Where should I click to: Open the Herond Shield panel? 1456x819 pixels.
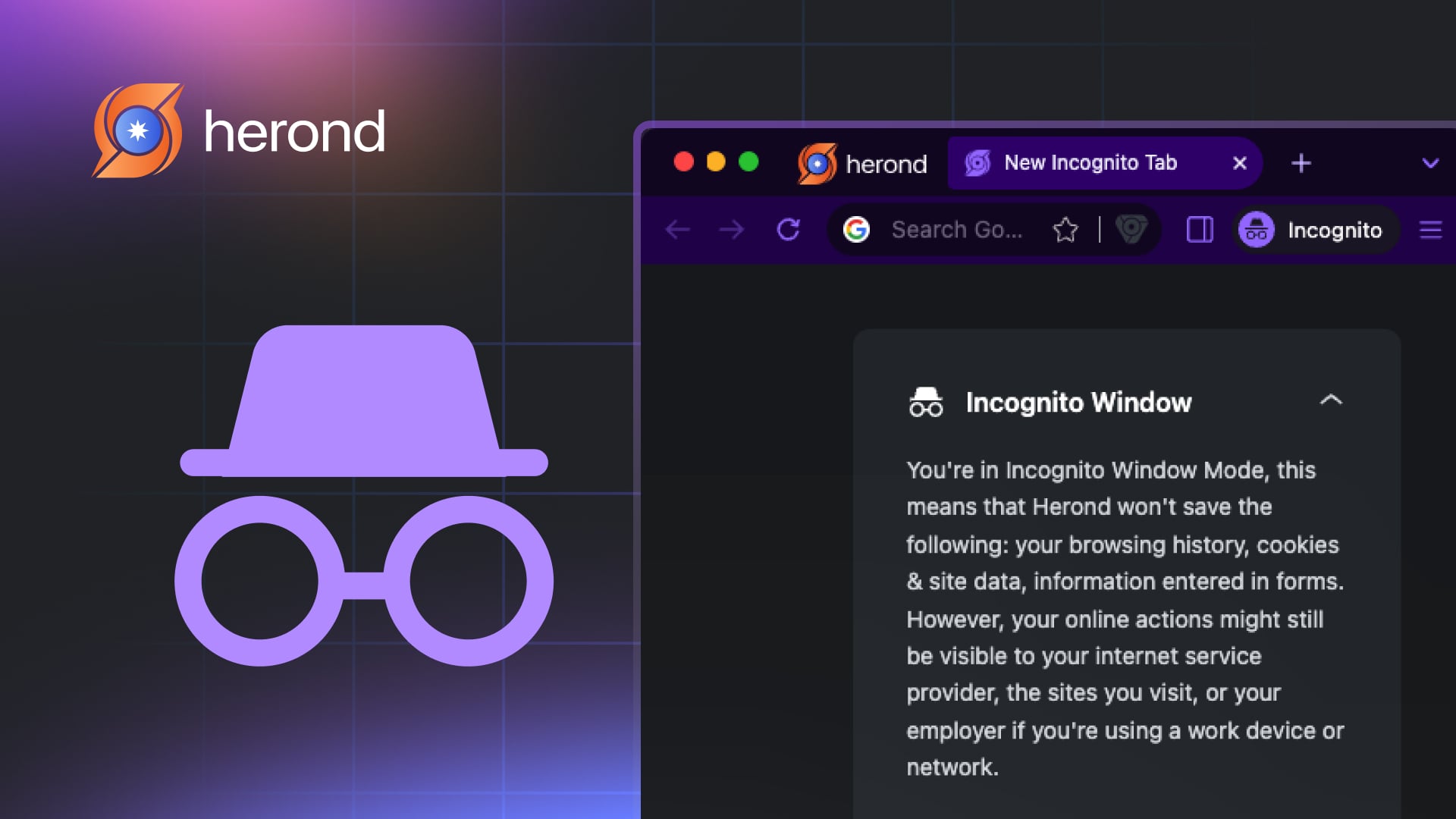[x=1133, y=230]
